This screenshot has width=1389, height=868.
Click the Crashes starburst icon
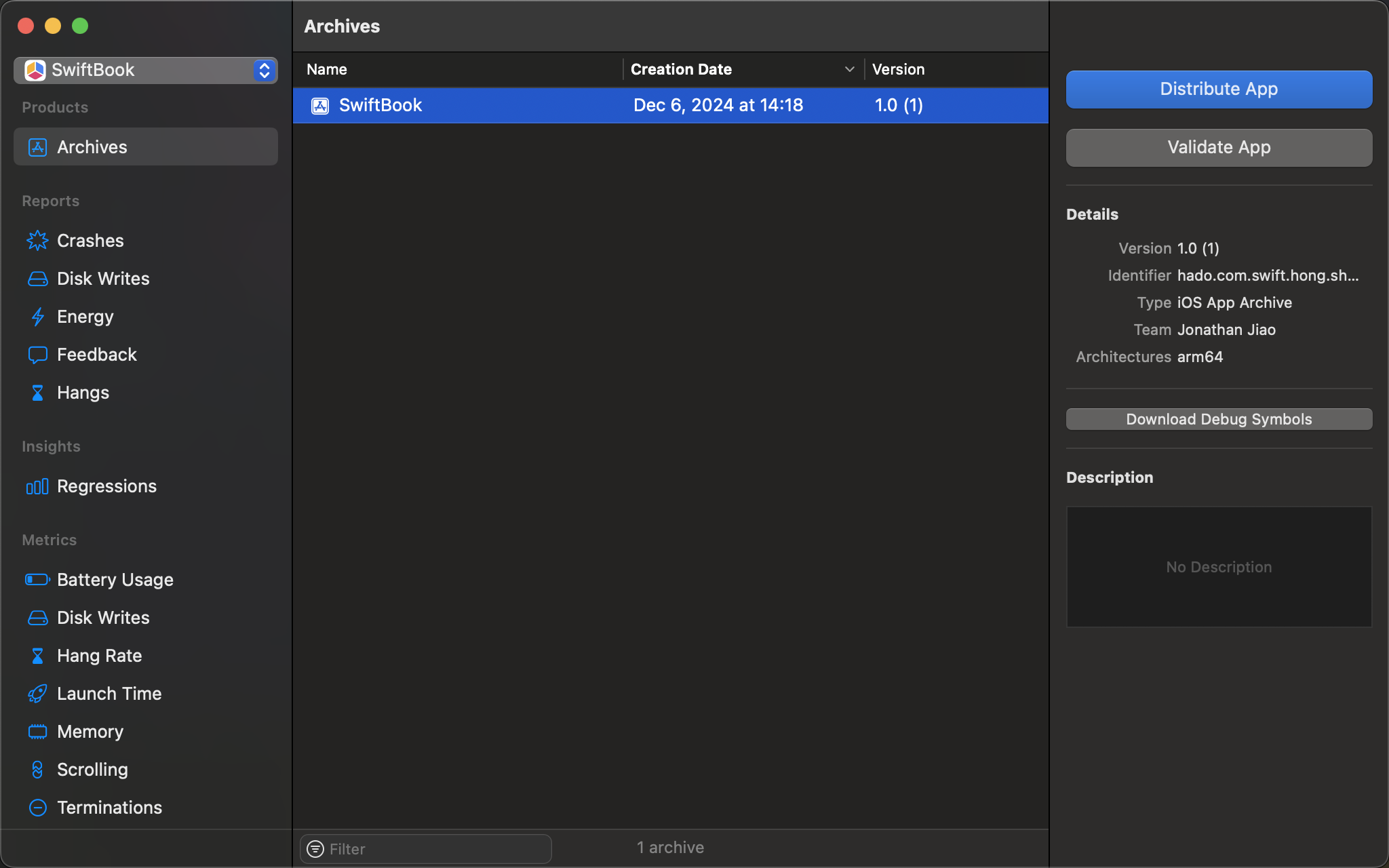[37, 241]
